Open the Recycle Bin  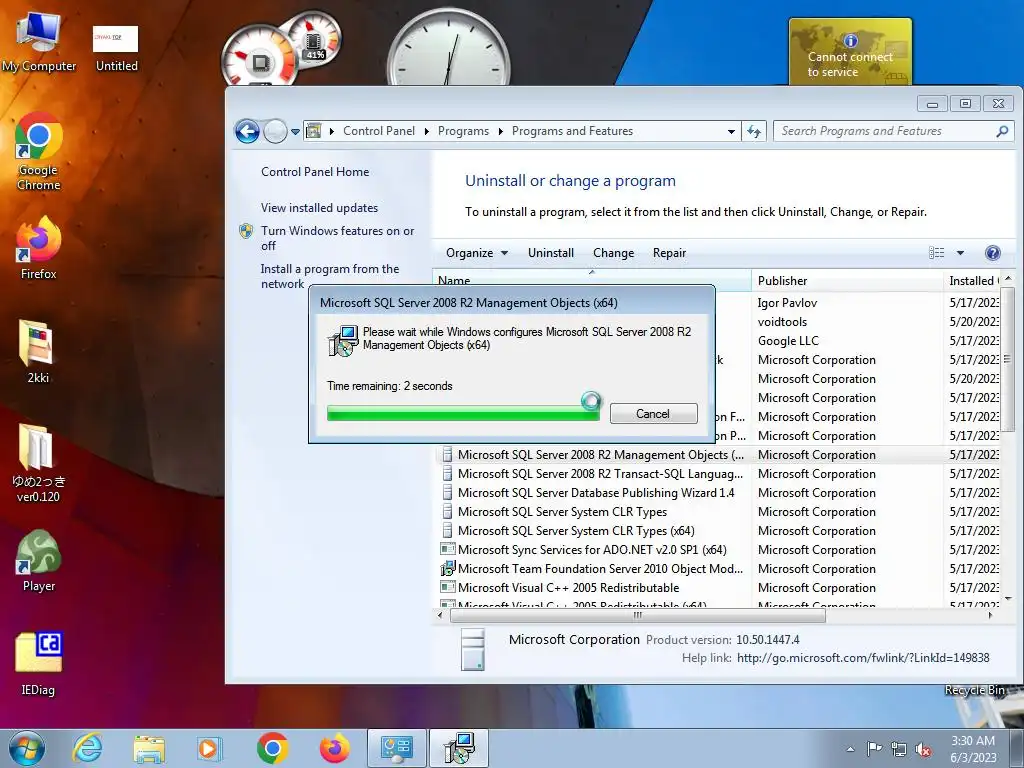(x=974, y=690)
